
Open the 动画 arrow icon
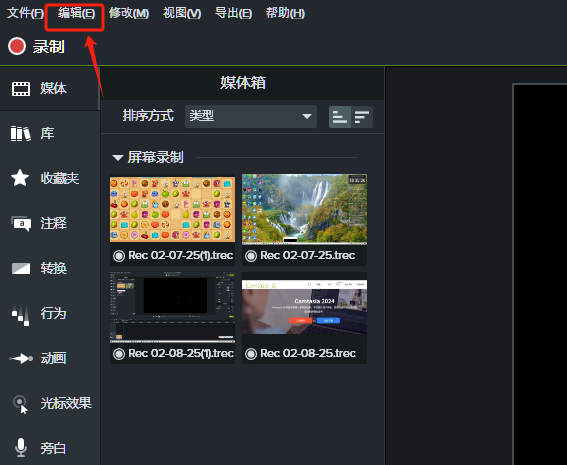point(21,358)
